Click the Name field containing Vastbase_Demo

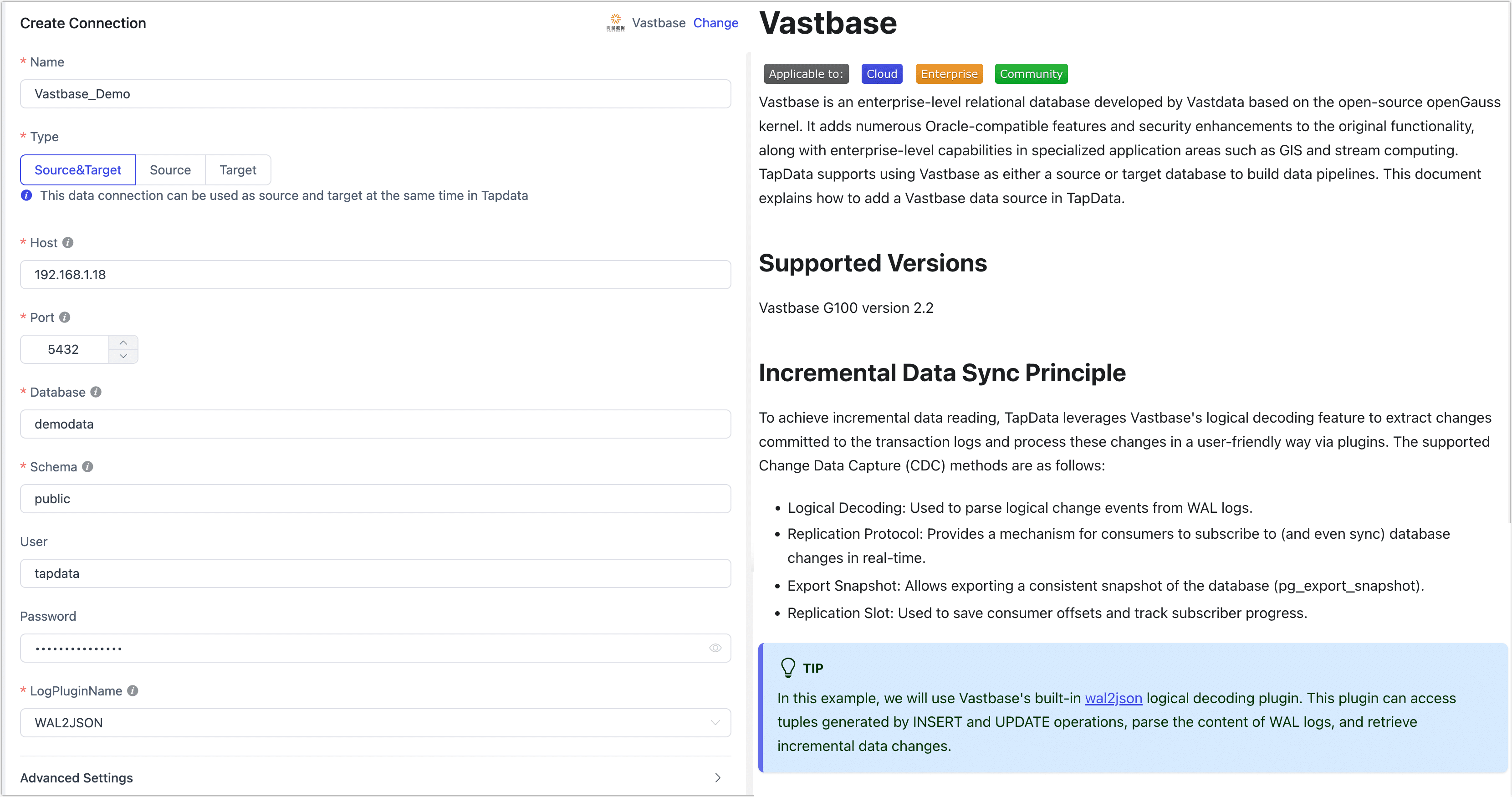375,94
